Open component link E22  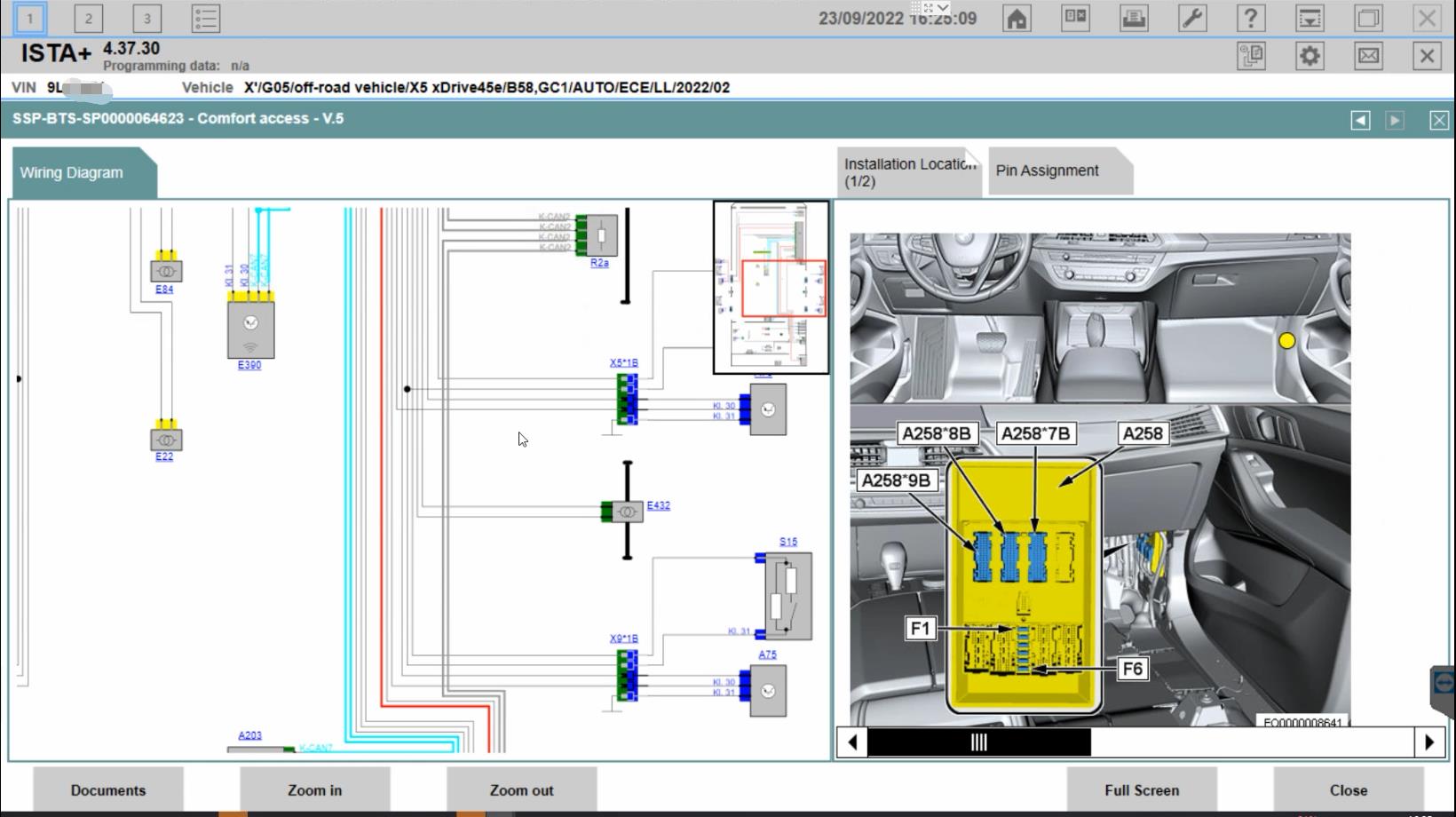click(x=164, y=456)
